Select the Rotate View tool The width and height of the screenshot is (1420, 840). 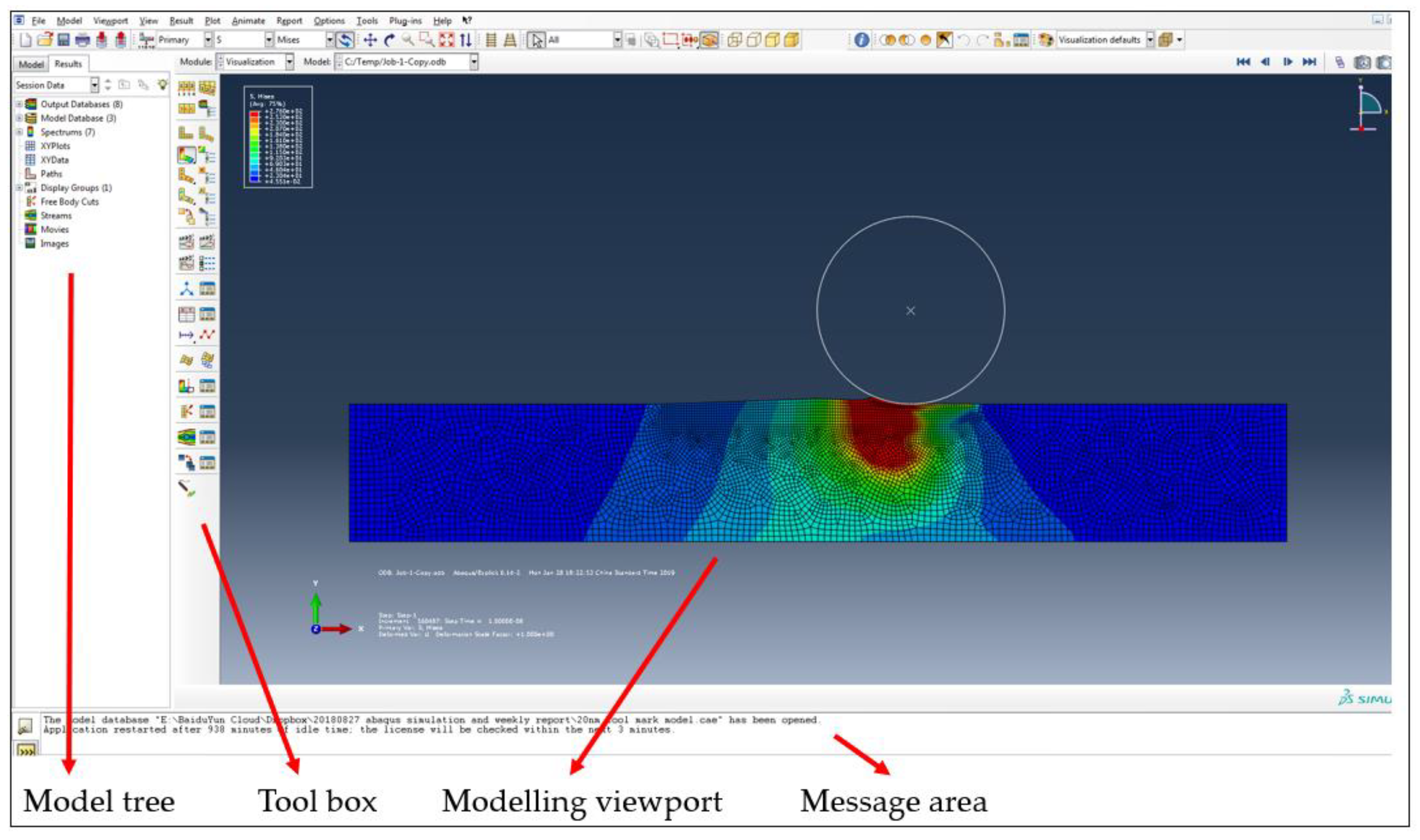coord(389,39)
